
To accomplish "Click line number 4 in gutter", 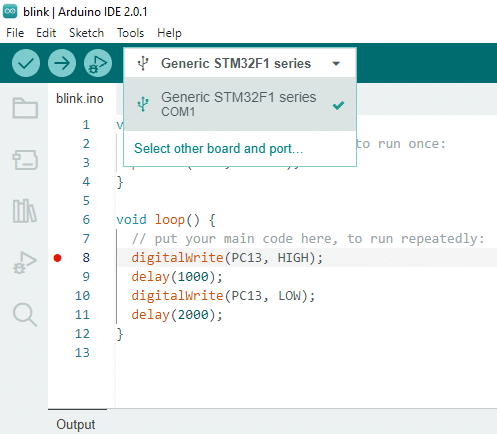I will pyautogui.click(x=86, y=182).
